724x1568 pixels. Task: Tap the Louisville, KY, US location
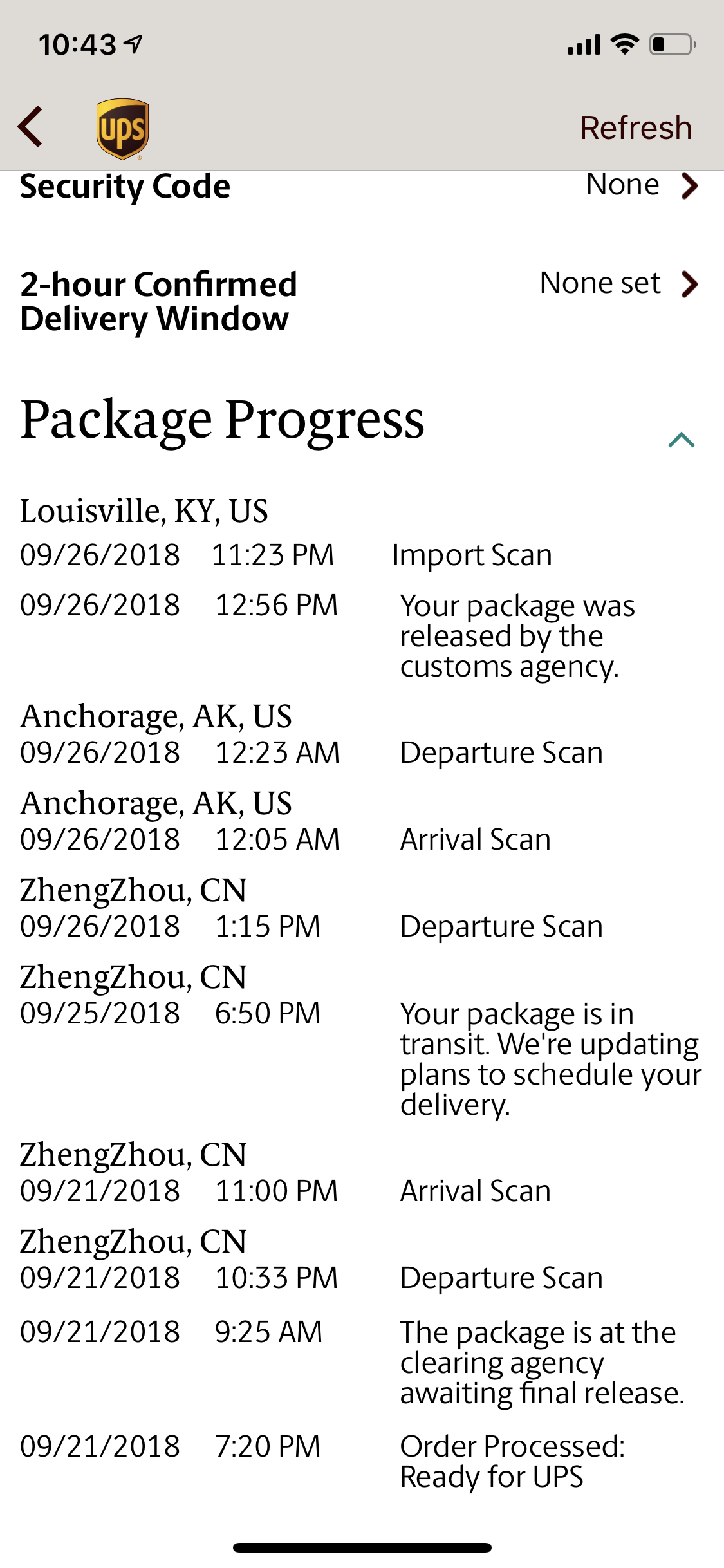(144, 512)
